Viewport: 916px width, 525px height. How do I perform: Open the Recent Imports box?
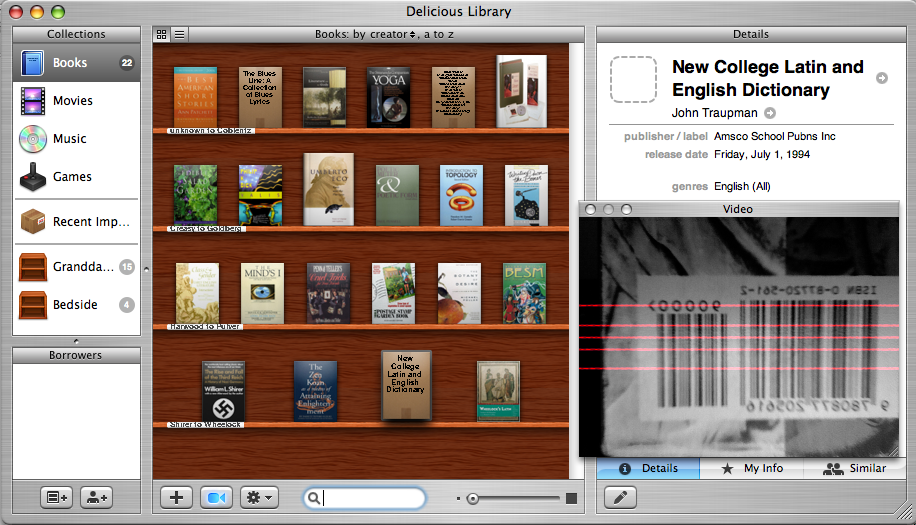77,221
